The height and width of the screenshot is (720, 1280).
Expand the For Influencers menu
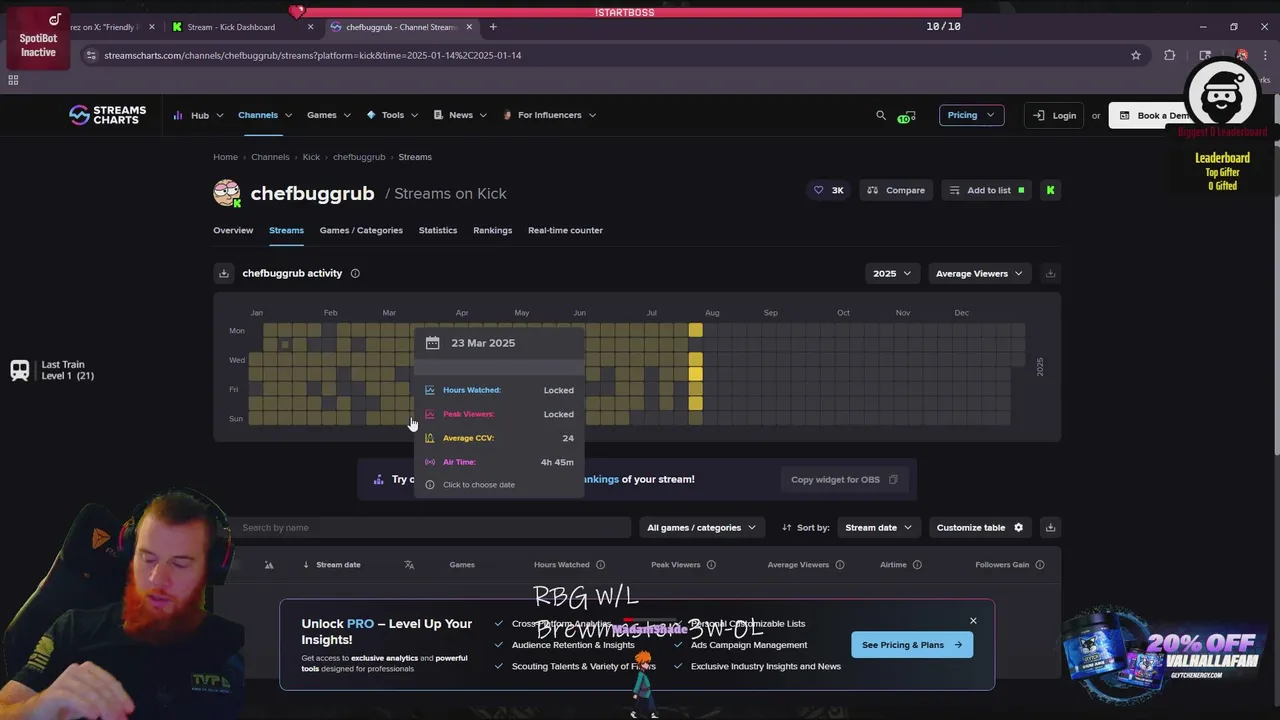[x=550, y=115]
